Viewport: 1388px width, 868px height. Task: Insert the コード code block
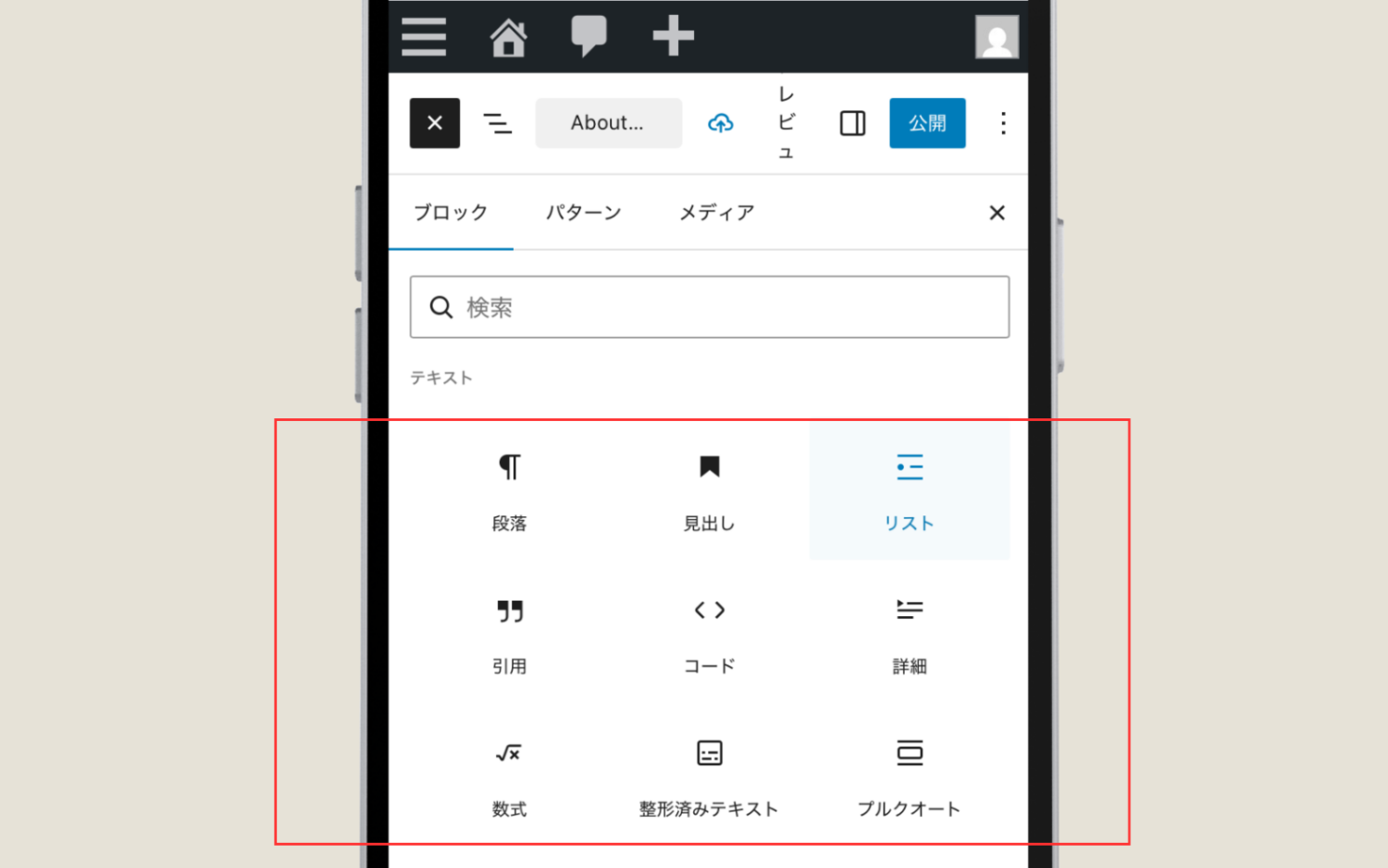(x=709, y=635)
